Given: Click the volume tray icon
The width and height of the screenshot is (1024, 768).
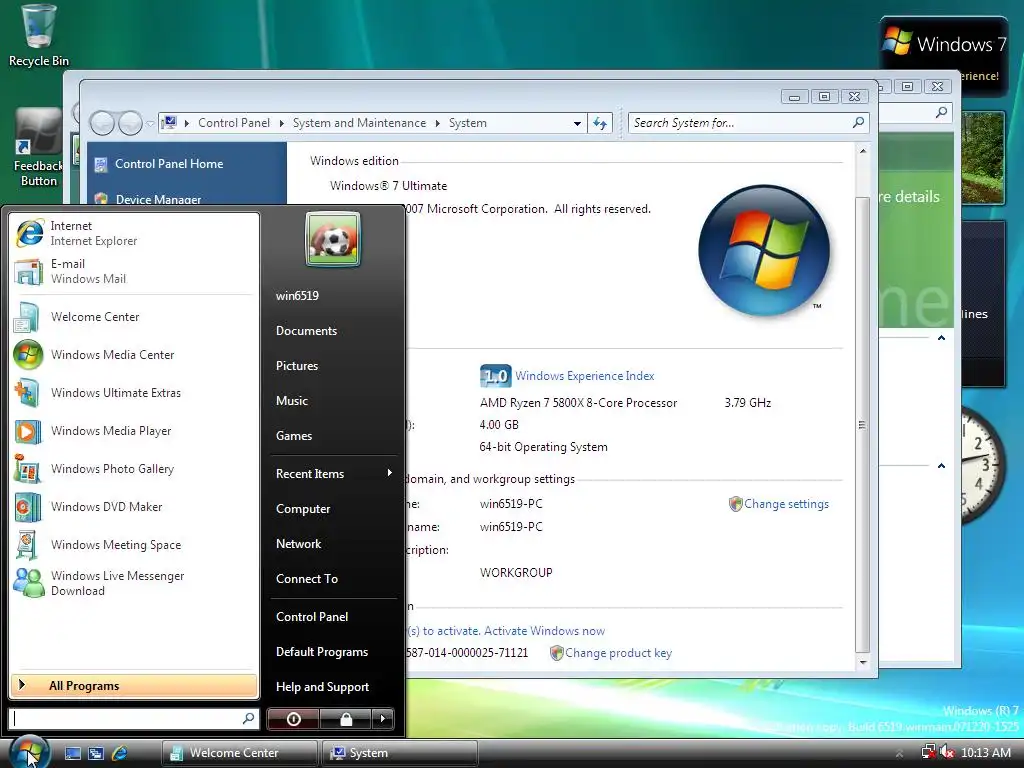Looking at the screenshot, I should click(947, 752).
